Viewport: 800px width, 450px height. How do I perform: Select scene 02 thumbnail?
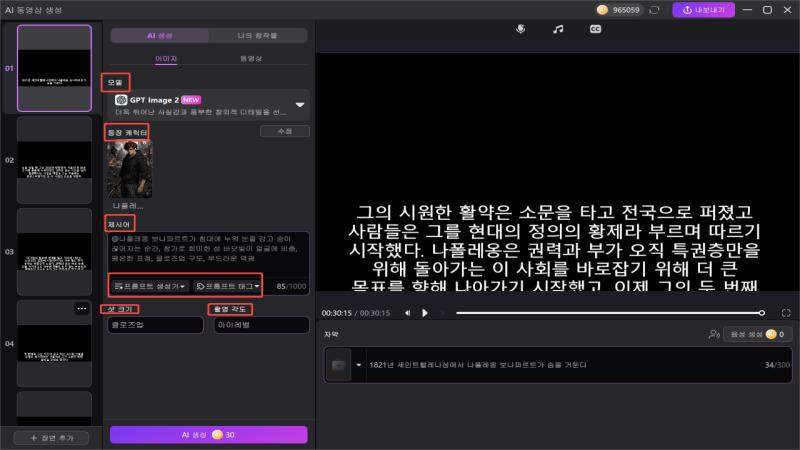55,160
